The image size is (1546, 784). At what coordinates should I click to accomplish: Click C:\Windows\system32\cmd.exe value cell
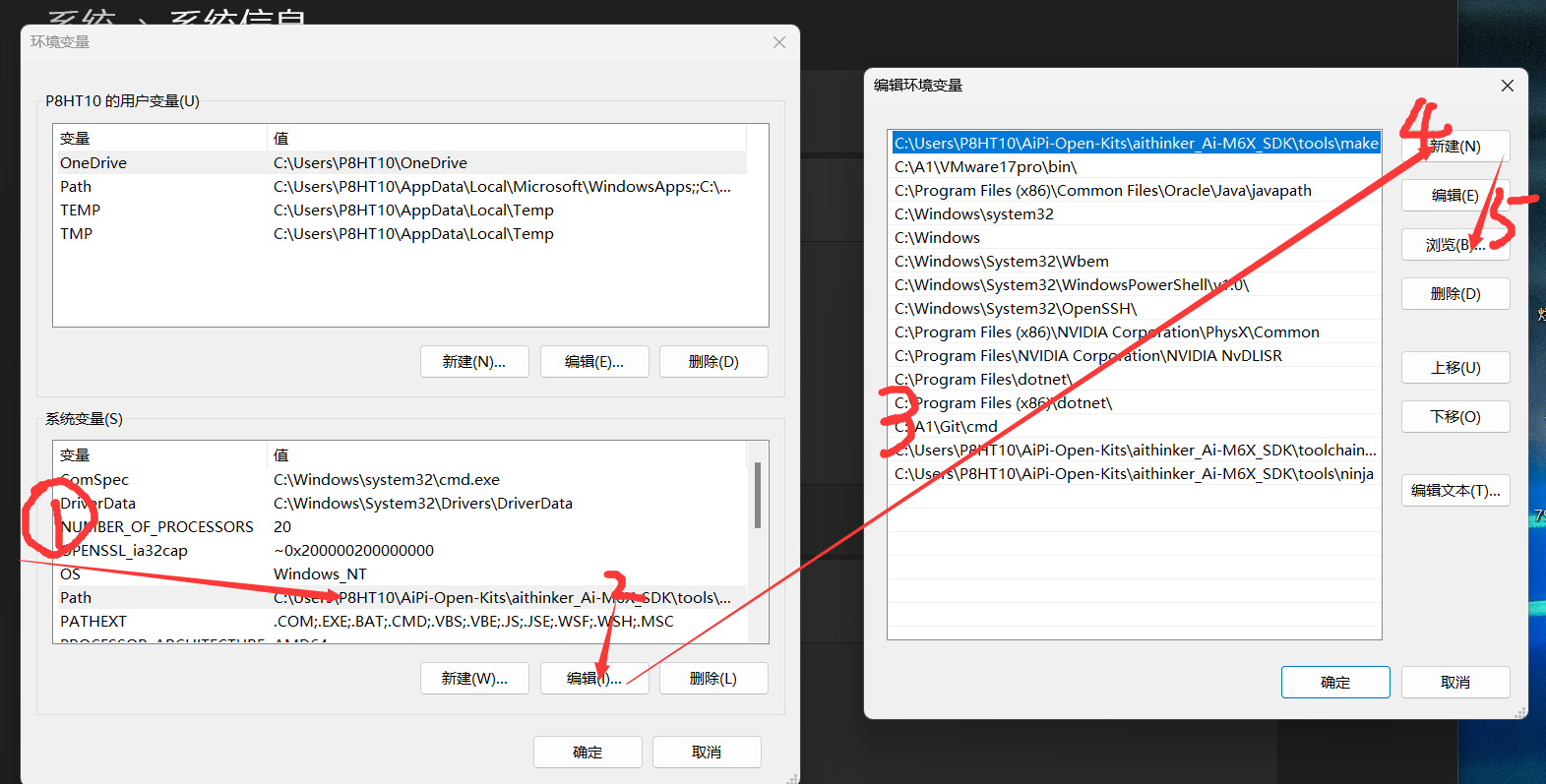387,479
